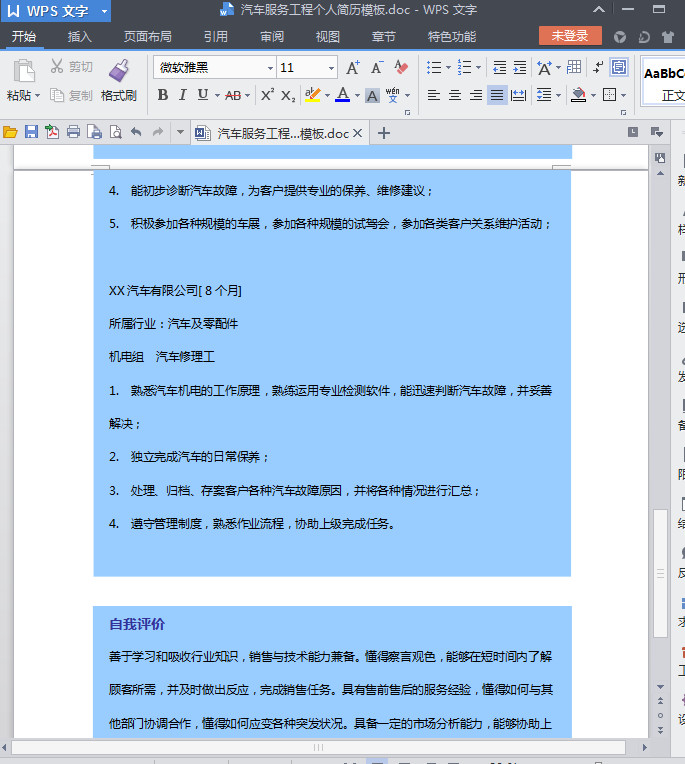
Task: Click the 复制 copy button
Action: pos(71,96)
